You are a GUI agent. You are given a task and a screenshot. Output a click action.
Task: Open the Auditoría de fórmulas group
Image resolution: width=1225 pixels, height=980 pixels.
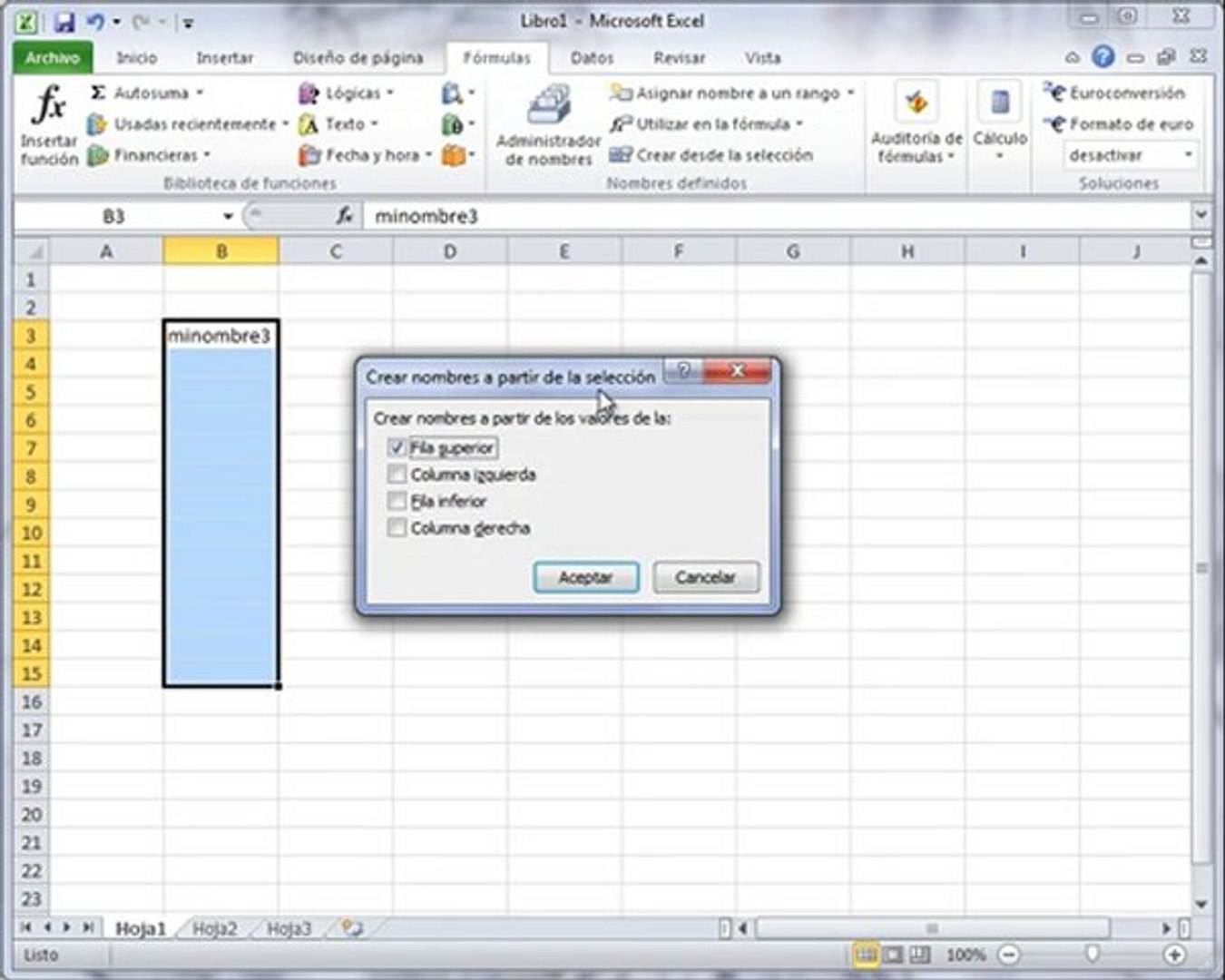tap(916, 124)
